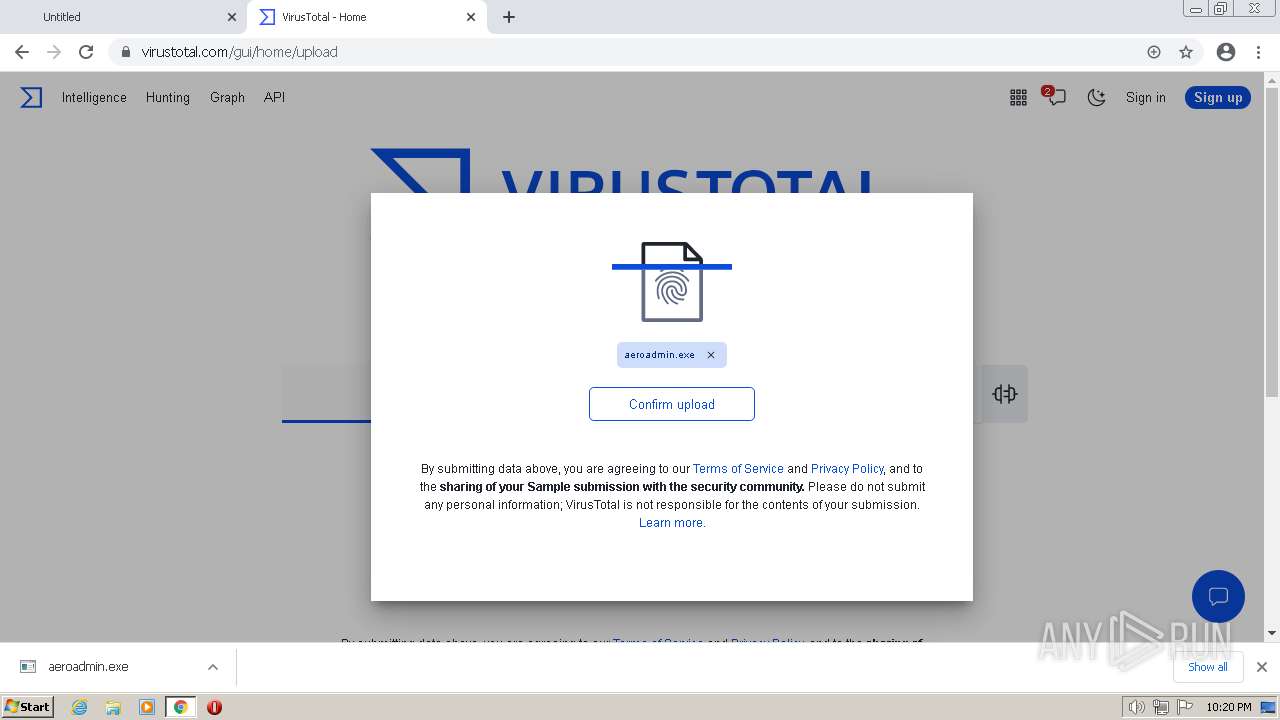Toggle dark mode moon icon
The height and width of the screenshot is (720, 1280).
(1096, 97)
